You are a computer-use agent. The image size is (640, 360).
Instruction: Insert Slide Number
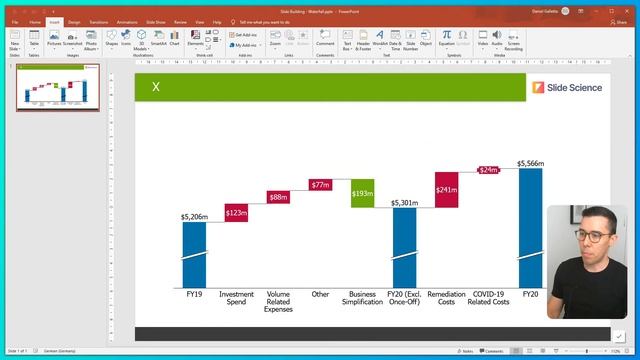410,40
